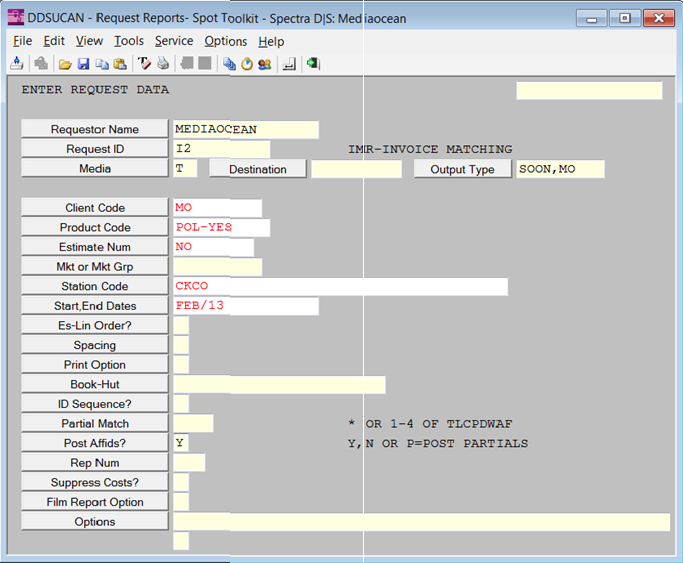Click the Destination button
Image resolution: width=683 pixels, height=563 pixels.
click(258, 169)
